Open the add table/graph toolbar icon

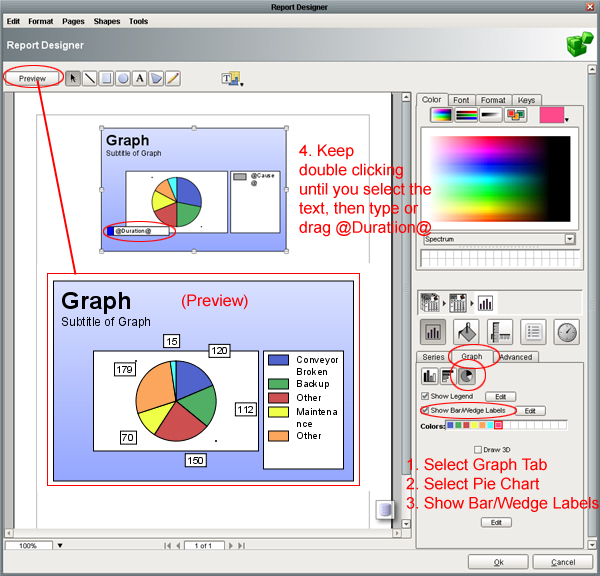[x=232, y=79]
